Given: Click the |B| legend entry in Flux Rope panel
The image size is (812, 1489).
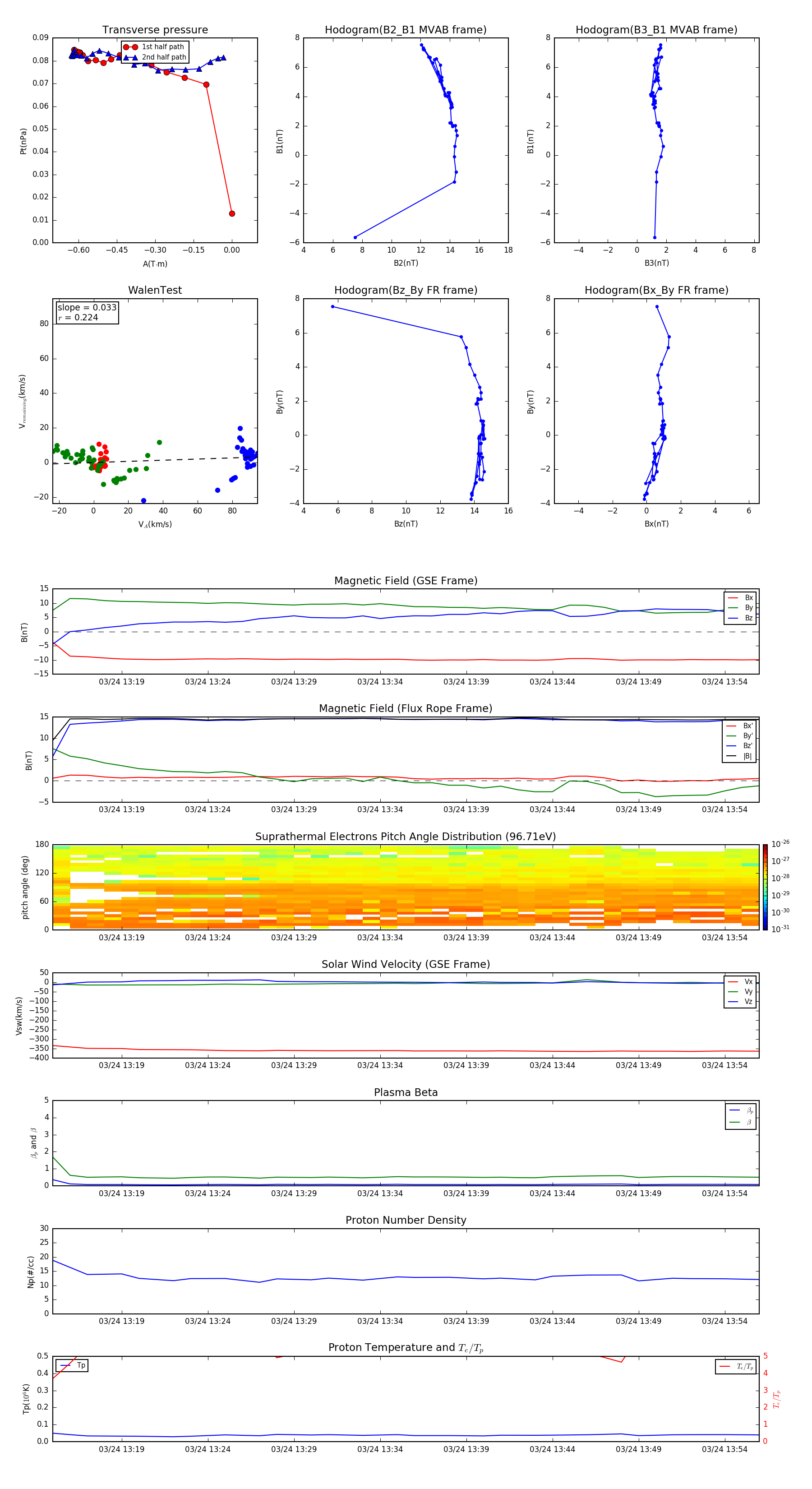Looking at the screenshot, I should point(739,756).
